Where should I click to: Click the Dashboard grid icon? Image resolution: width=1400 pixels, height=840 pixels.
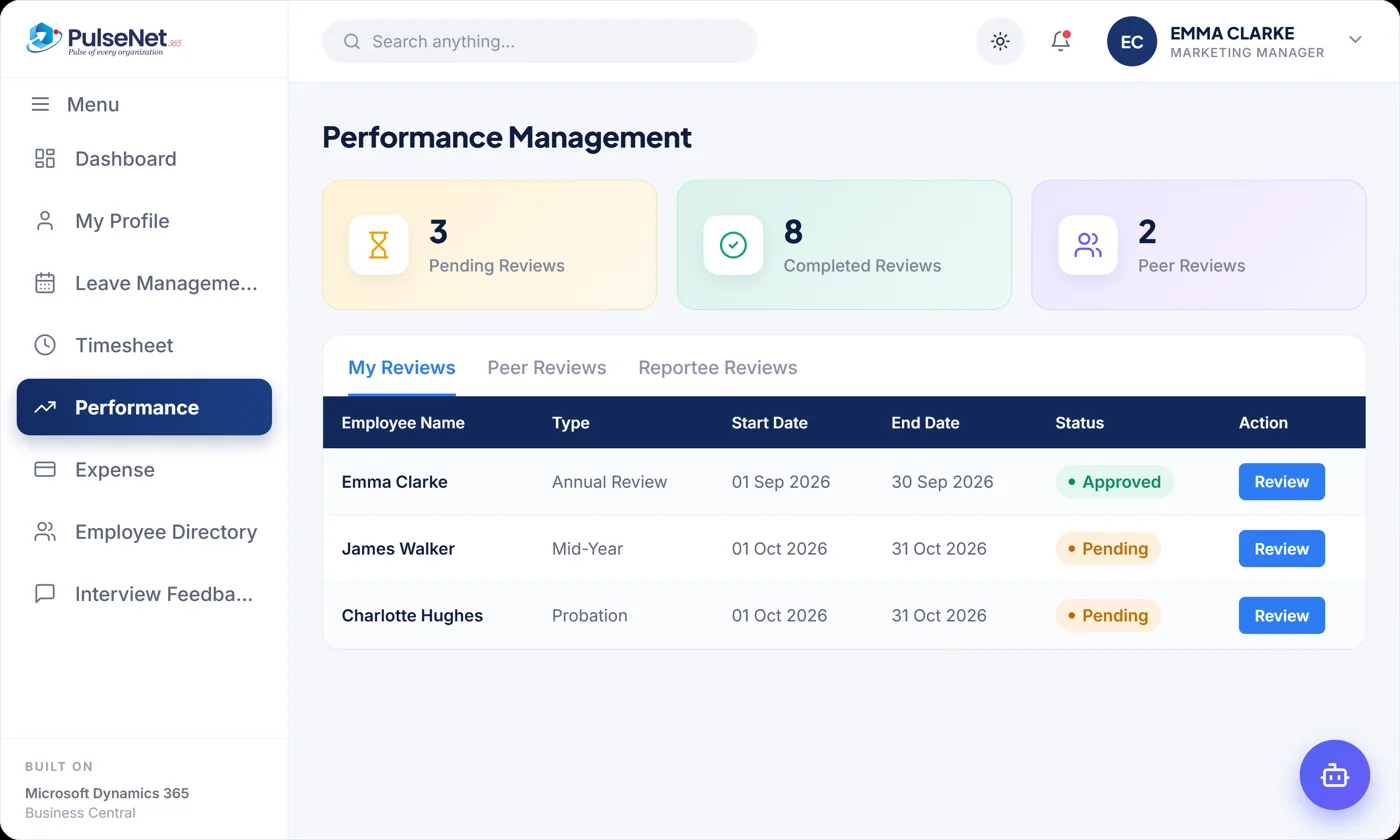(x=45, y=158)
